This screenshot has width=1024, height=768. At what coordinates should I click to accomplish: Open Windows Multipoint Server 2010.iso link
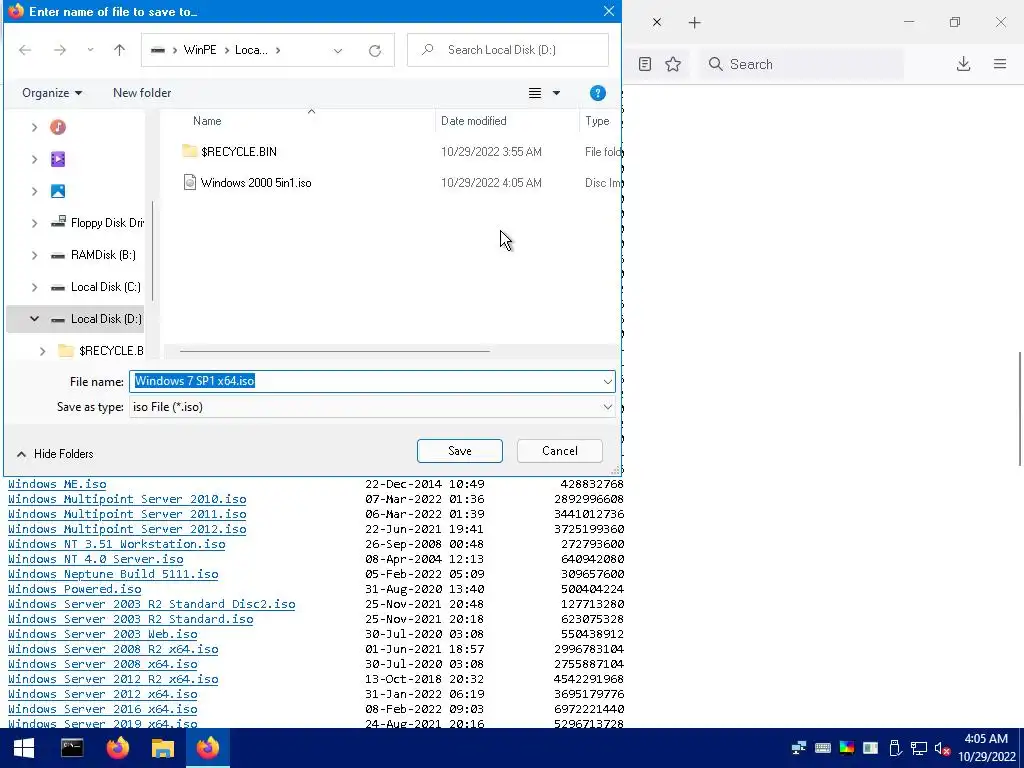pos(127,499)
